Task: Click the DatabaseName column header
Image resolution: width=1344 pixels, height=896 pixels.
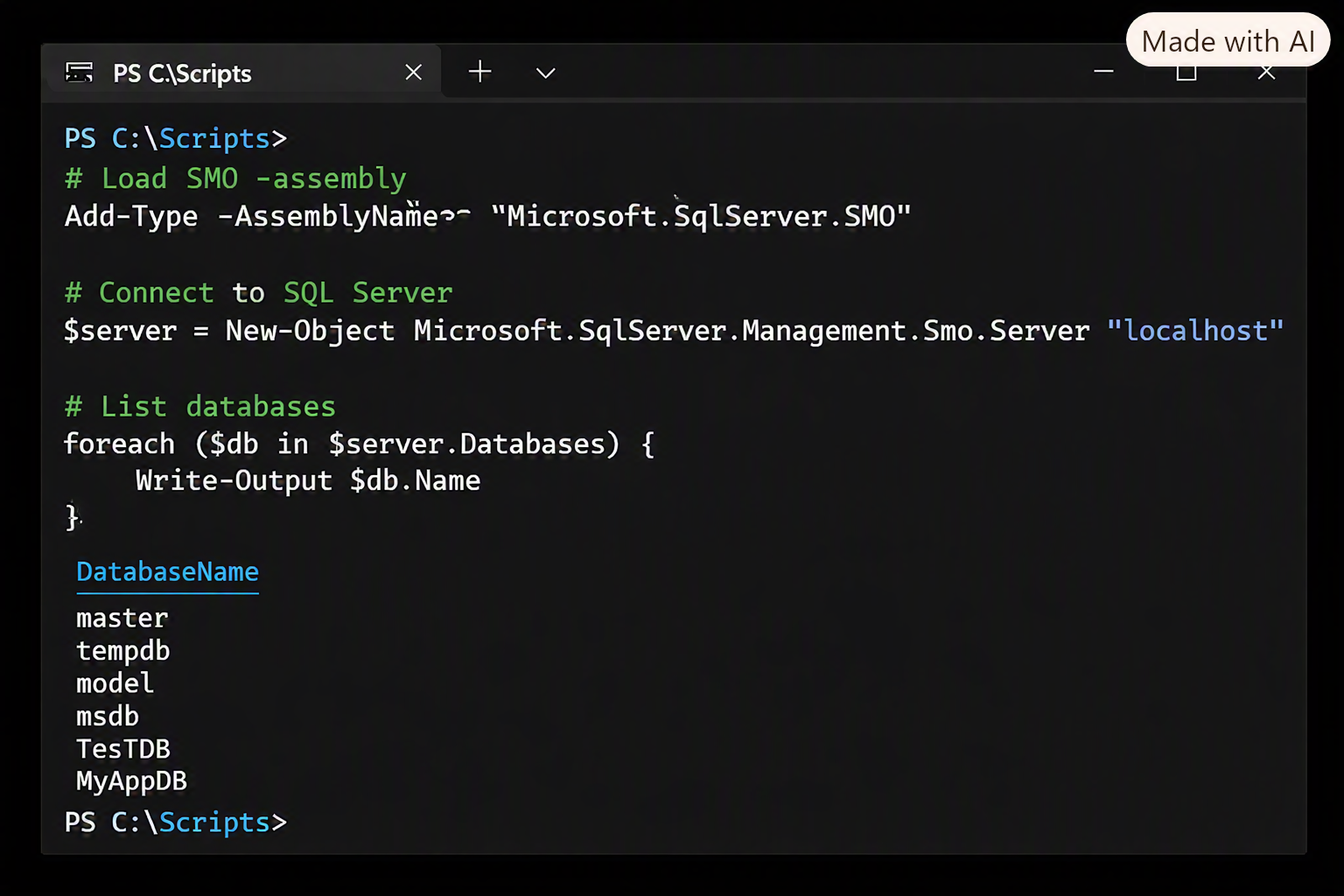Action: 168,572
